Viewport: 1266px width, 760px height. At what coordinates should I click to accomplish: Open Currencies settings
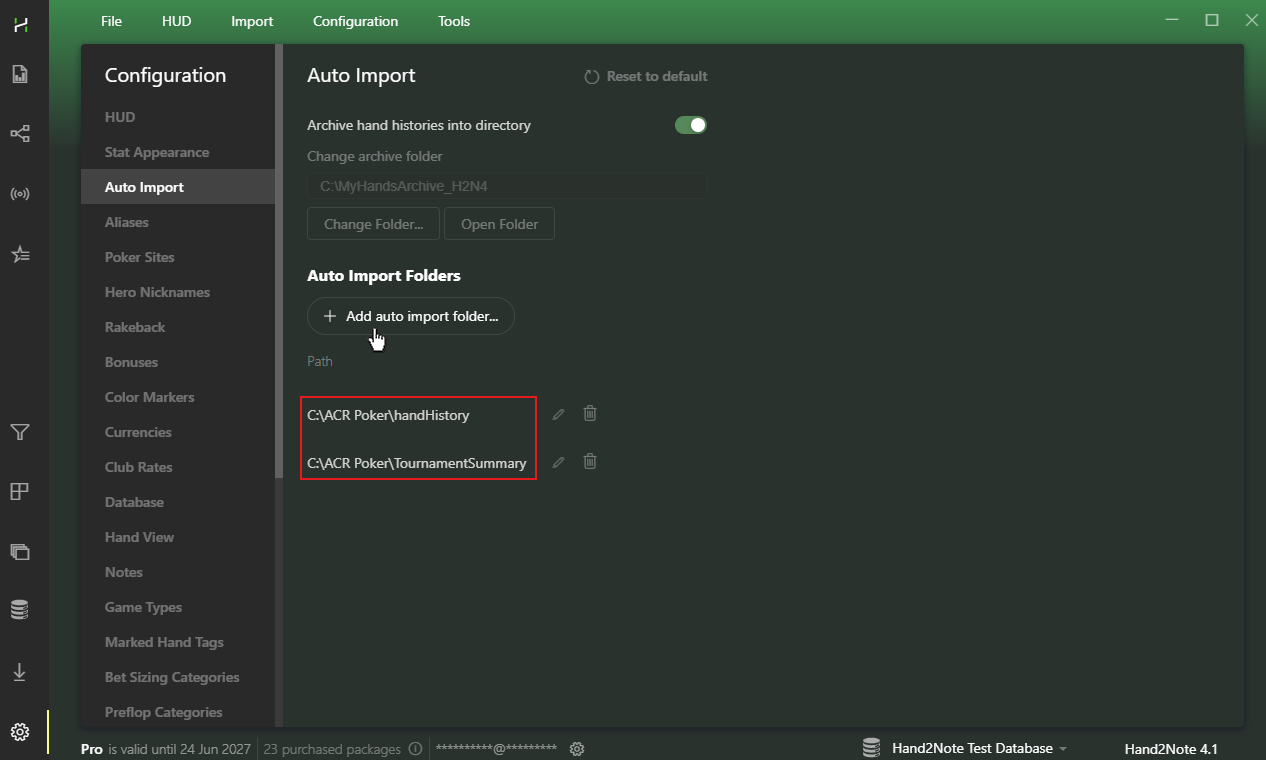178,432
